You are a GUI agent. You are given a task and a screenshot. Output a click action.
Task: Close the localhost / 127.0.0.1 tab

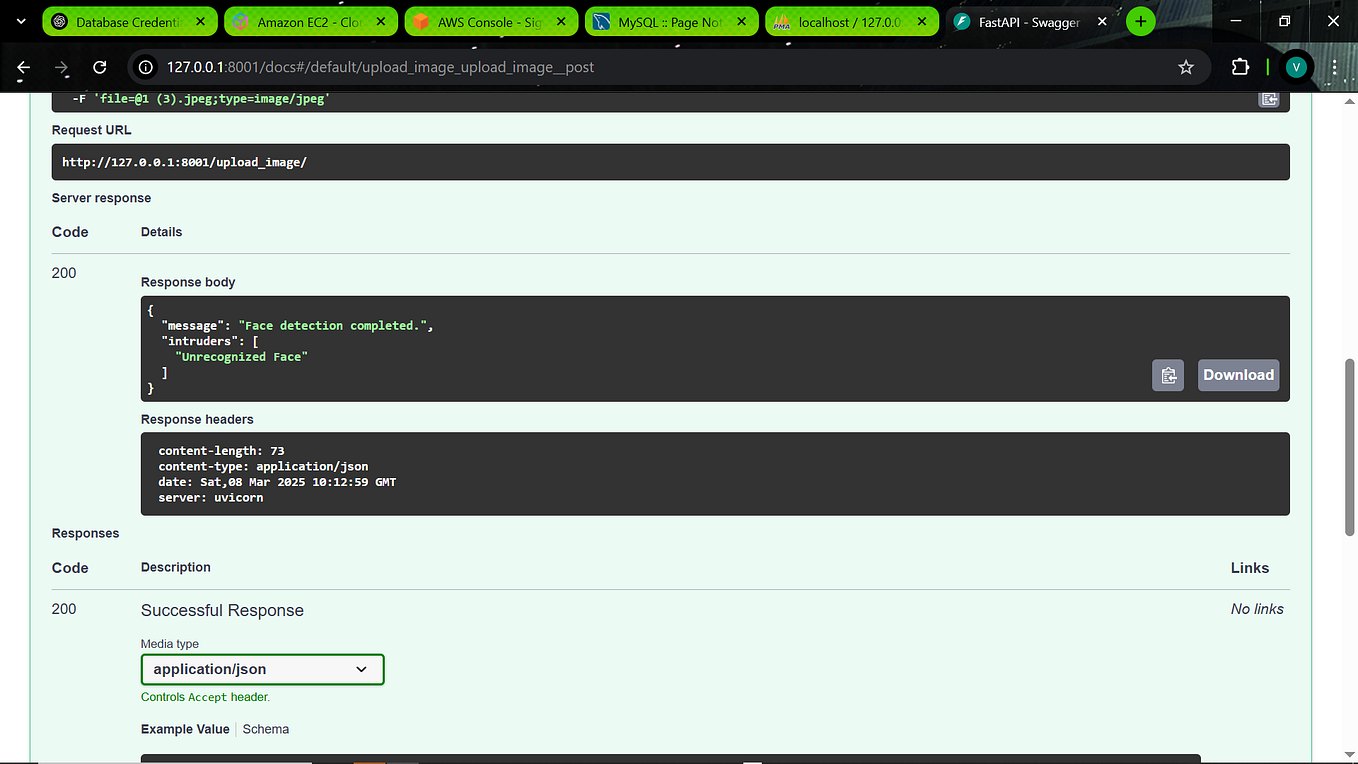pos(922,22)
